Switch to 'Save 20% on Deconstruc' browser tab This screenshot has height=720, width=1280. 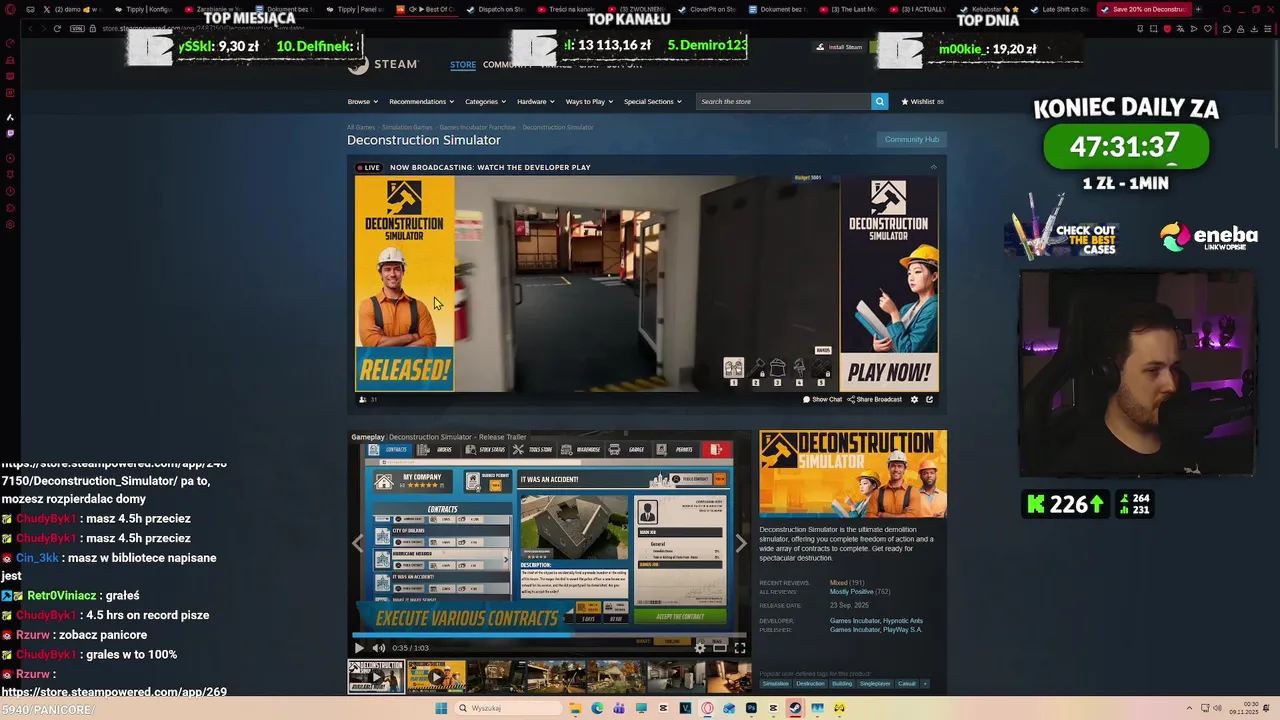pos(1145,9)
